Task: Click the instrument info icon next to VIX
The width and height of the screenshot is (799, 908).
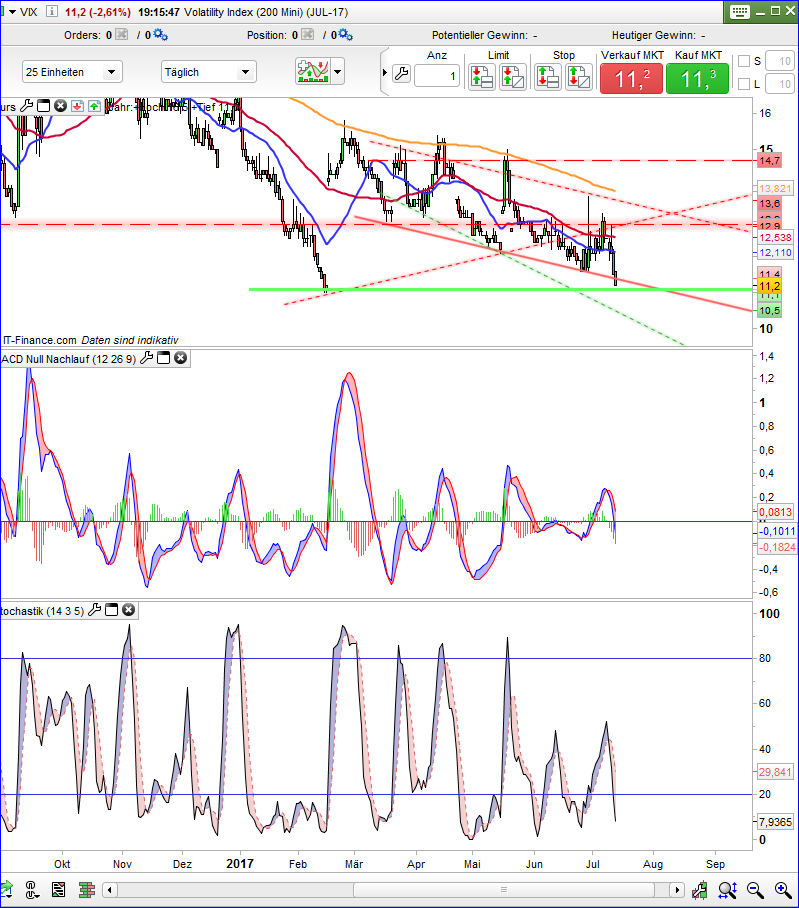Action: pos(52,11)
